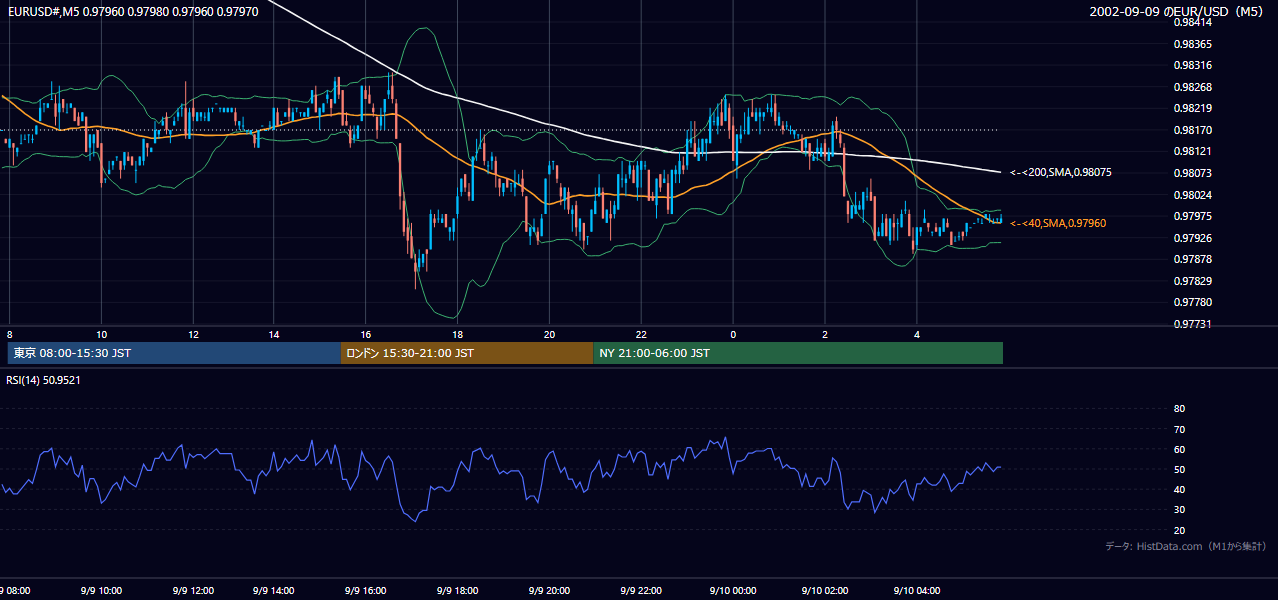This screenshot has width=1278, height=600.
Task: Click hour label 18 under the price chart
Action: point(458,335)
